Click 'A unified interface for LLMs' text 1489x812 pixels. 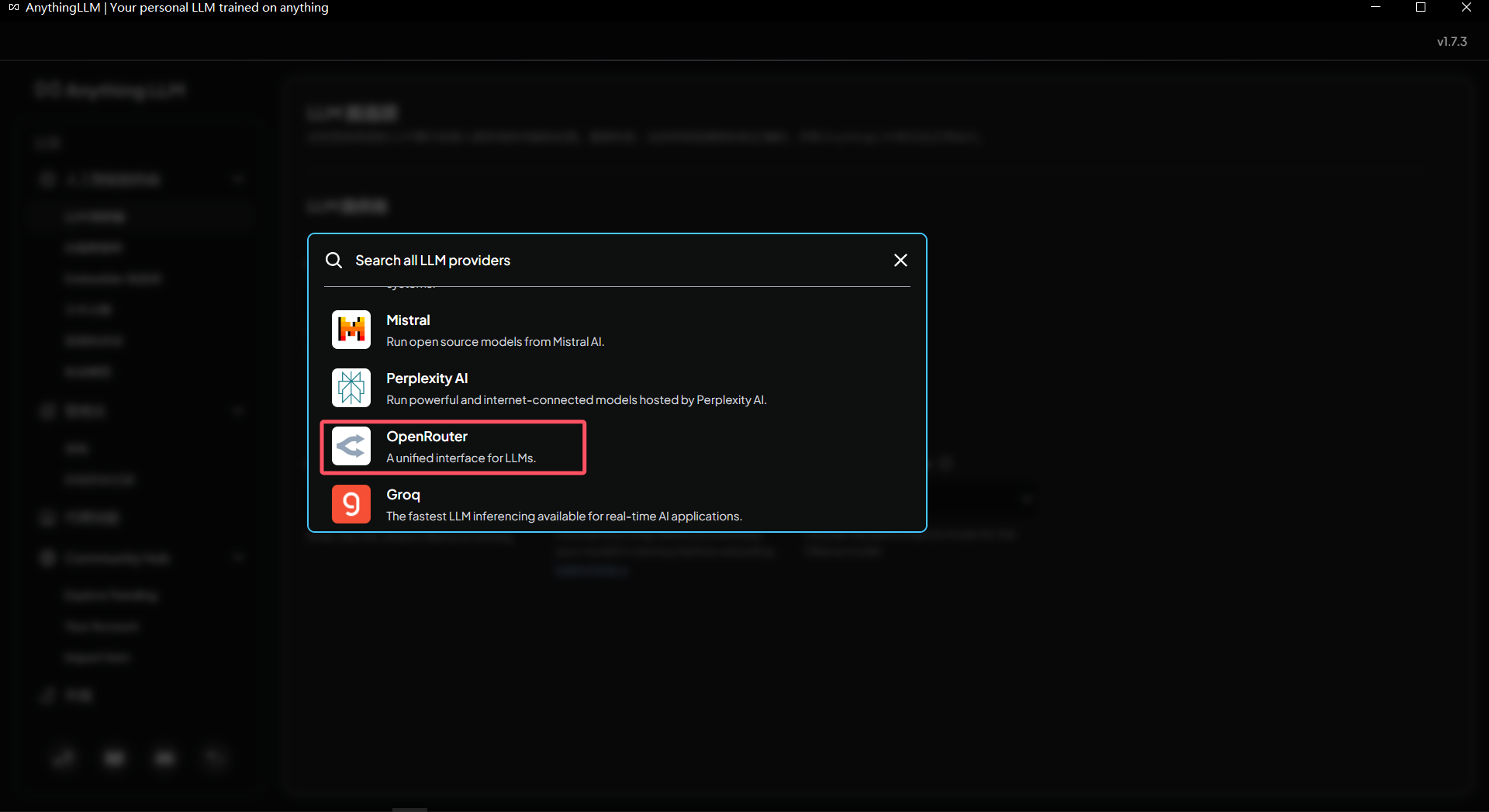pos(461,458)
